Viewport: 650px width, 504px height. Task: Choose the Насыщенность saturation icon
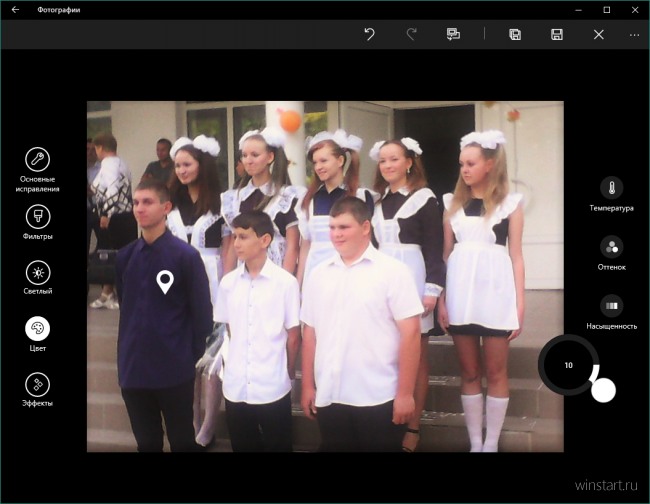click(x=611, y=306)
